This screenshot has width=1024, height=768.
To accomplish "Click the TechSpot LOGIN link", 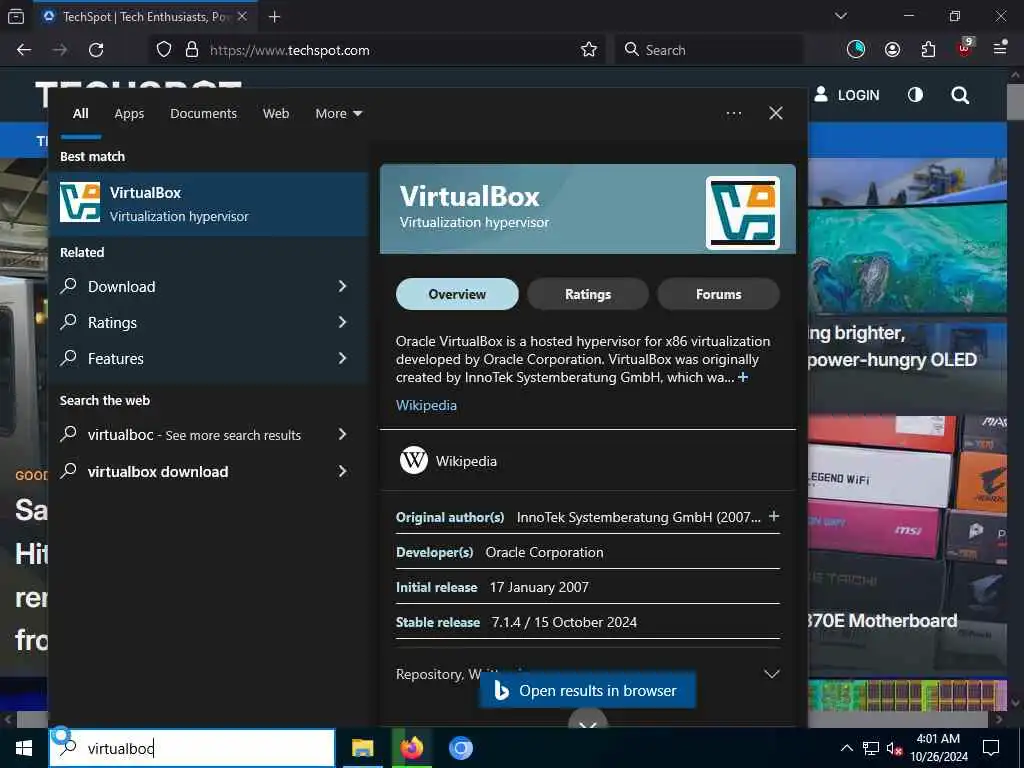I will tap(846, 95).
